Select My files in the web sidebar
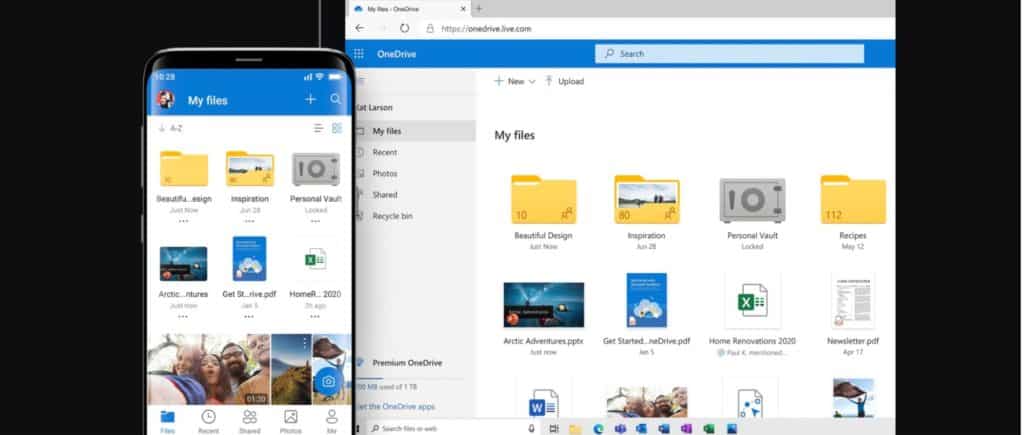This screenshot has height=435, width=1024. pyautogui.click(x=415, y=131)
